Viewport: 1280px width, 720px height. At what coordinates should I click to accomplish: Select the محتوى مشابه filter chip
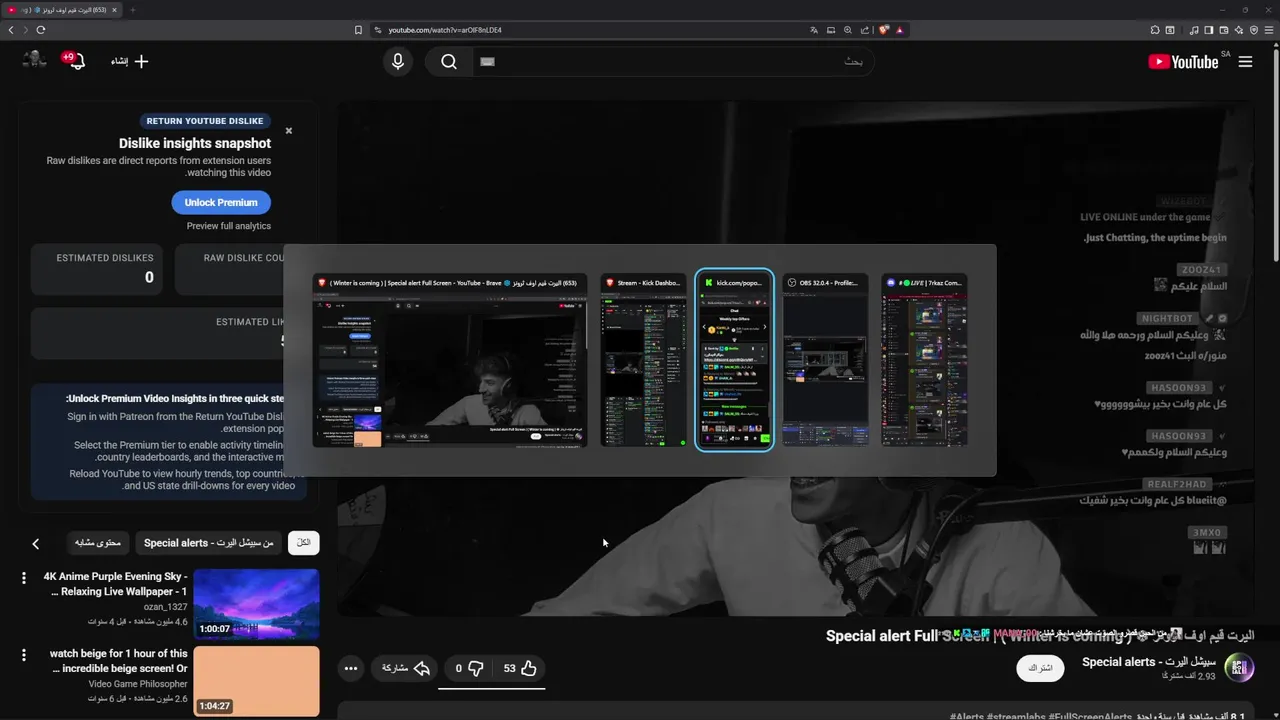tap(98, 543)
